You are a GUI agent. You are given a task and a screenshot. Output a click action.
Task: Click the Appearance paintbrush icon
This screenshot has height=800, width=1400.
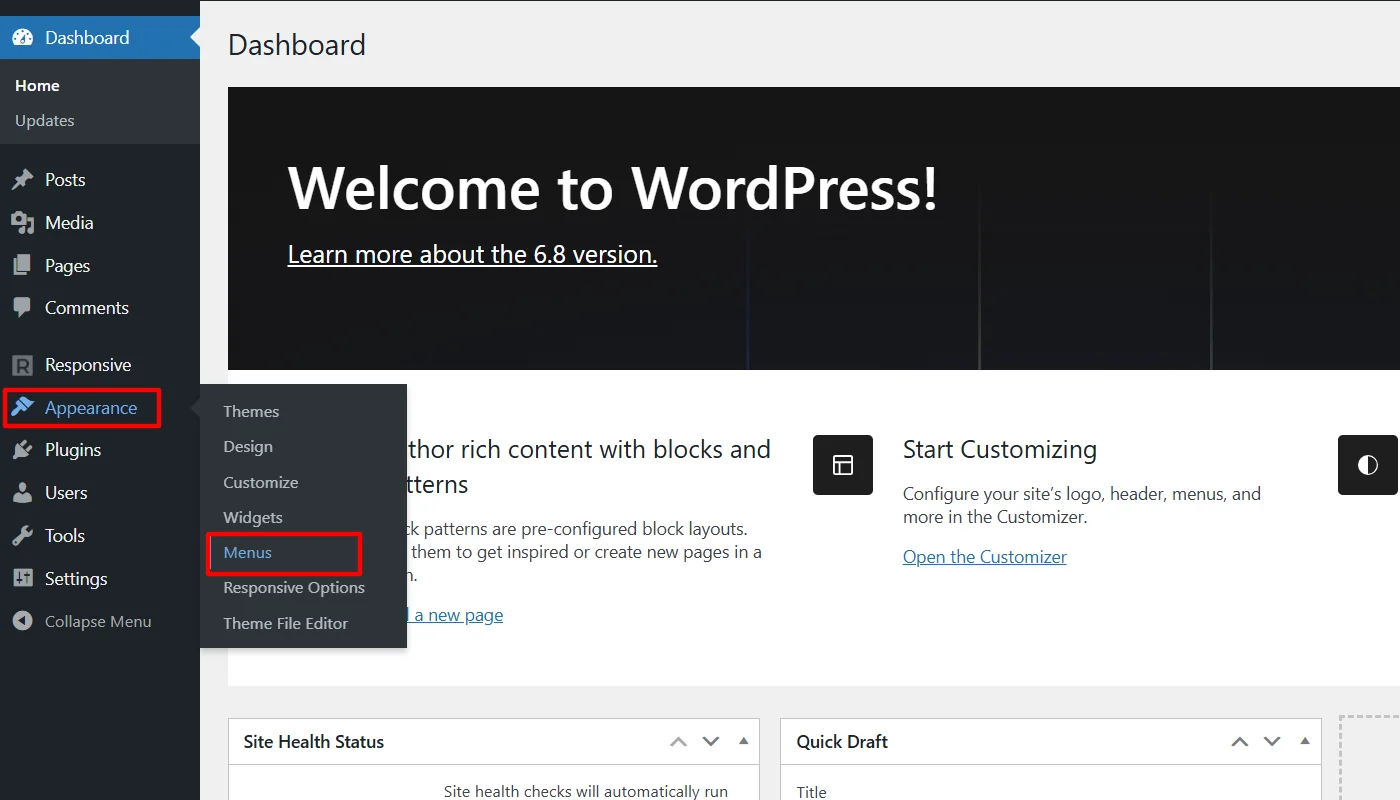tap(22, 408)
